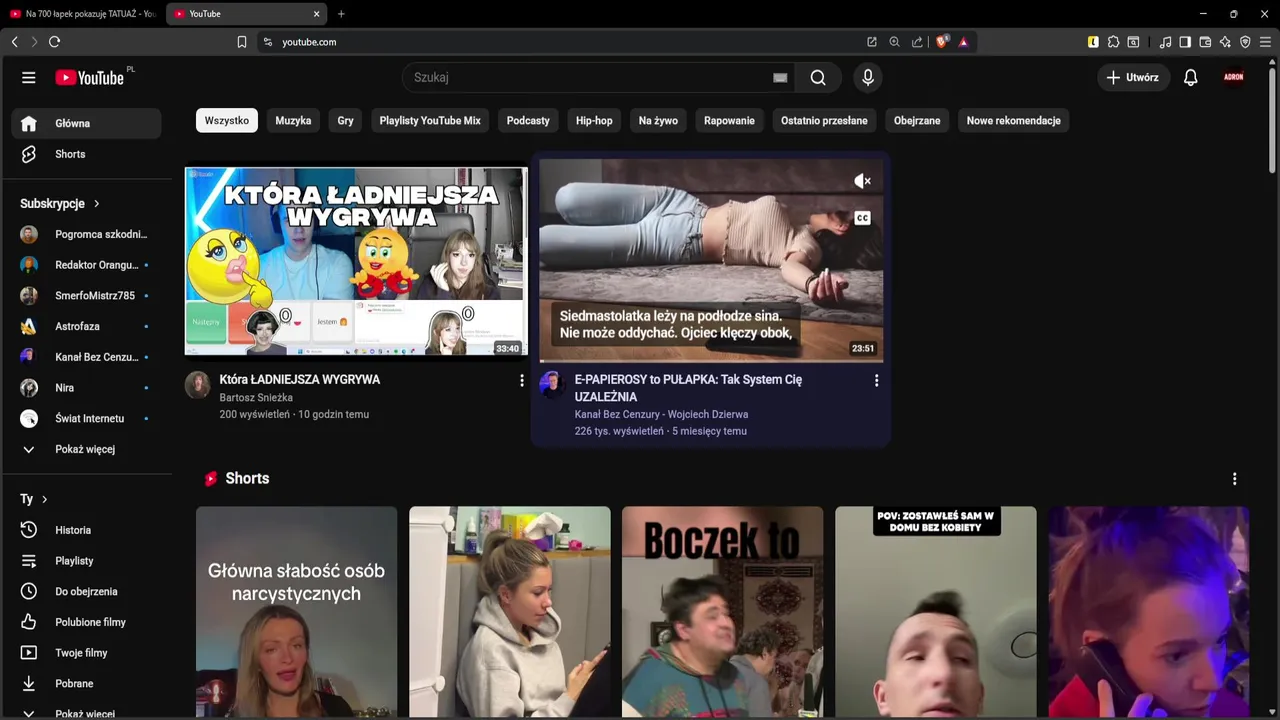
Task: Click the search magnifier button
Action: [818, 78]
